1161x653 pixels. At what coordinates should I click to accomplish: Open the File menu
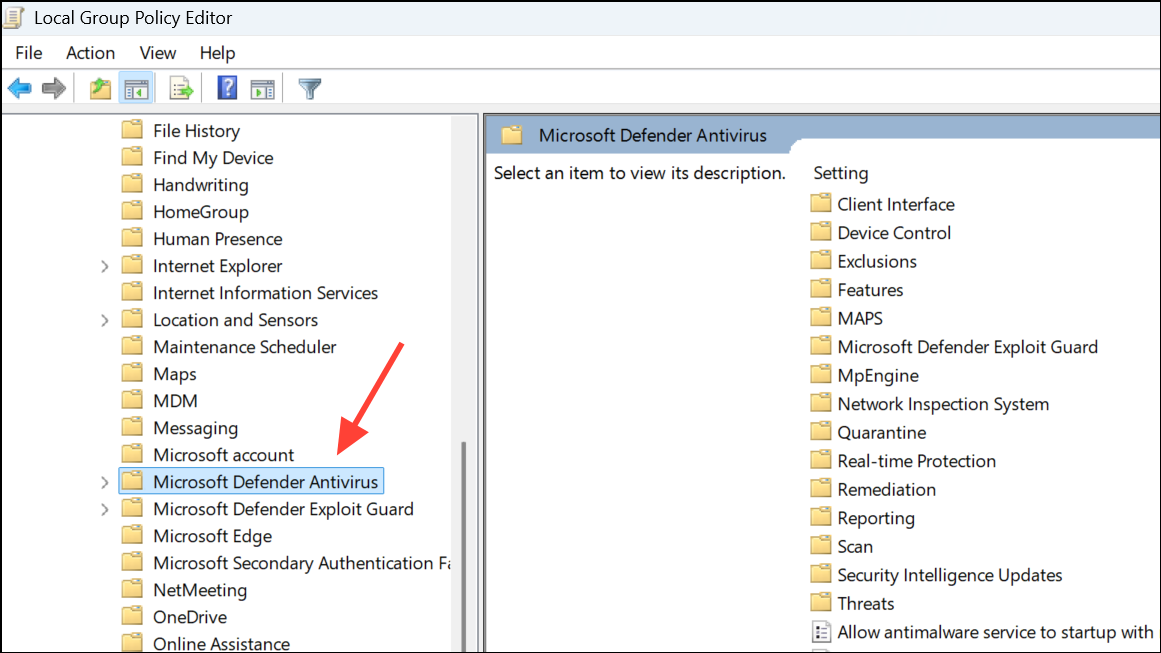(28, 53)
